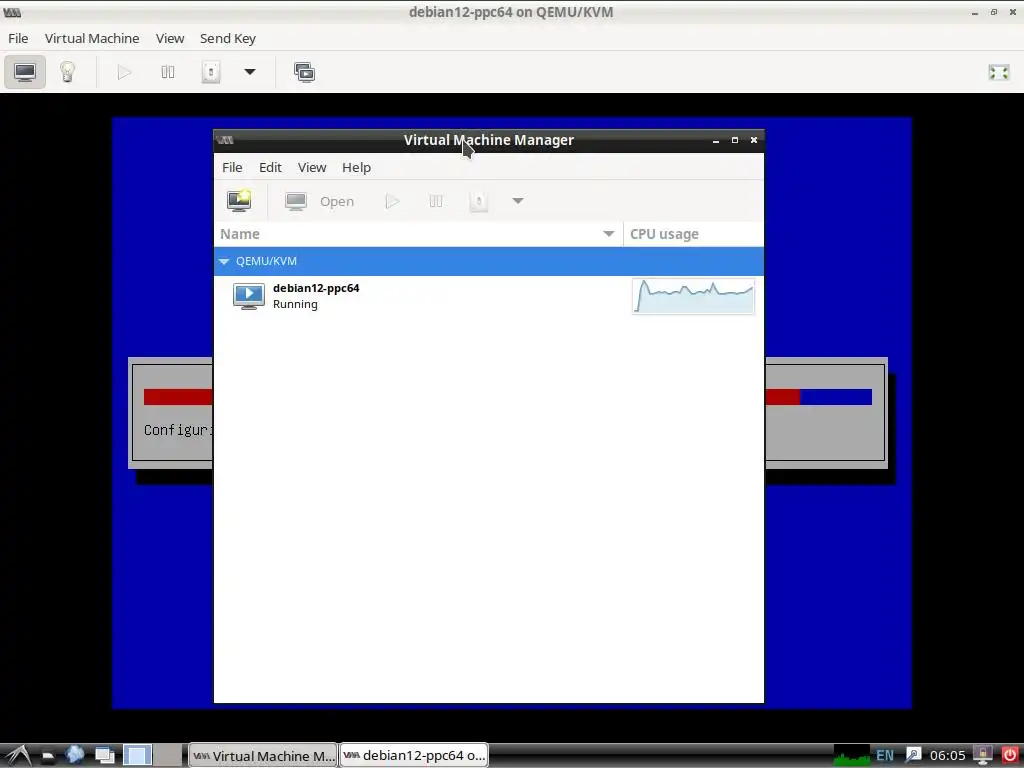Click the file manager icon in taskbar
The width and height of the screenshot is (1024, 768).
click(x=47, y=756)
